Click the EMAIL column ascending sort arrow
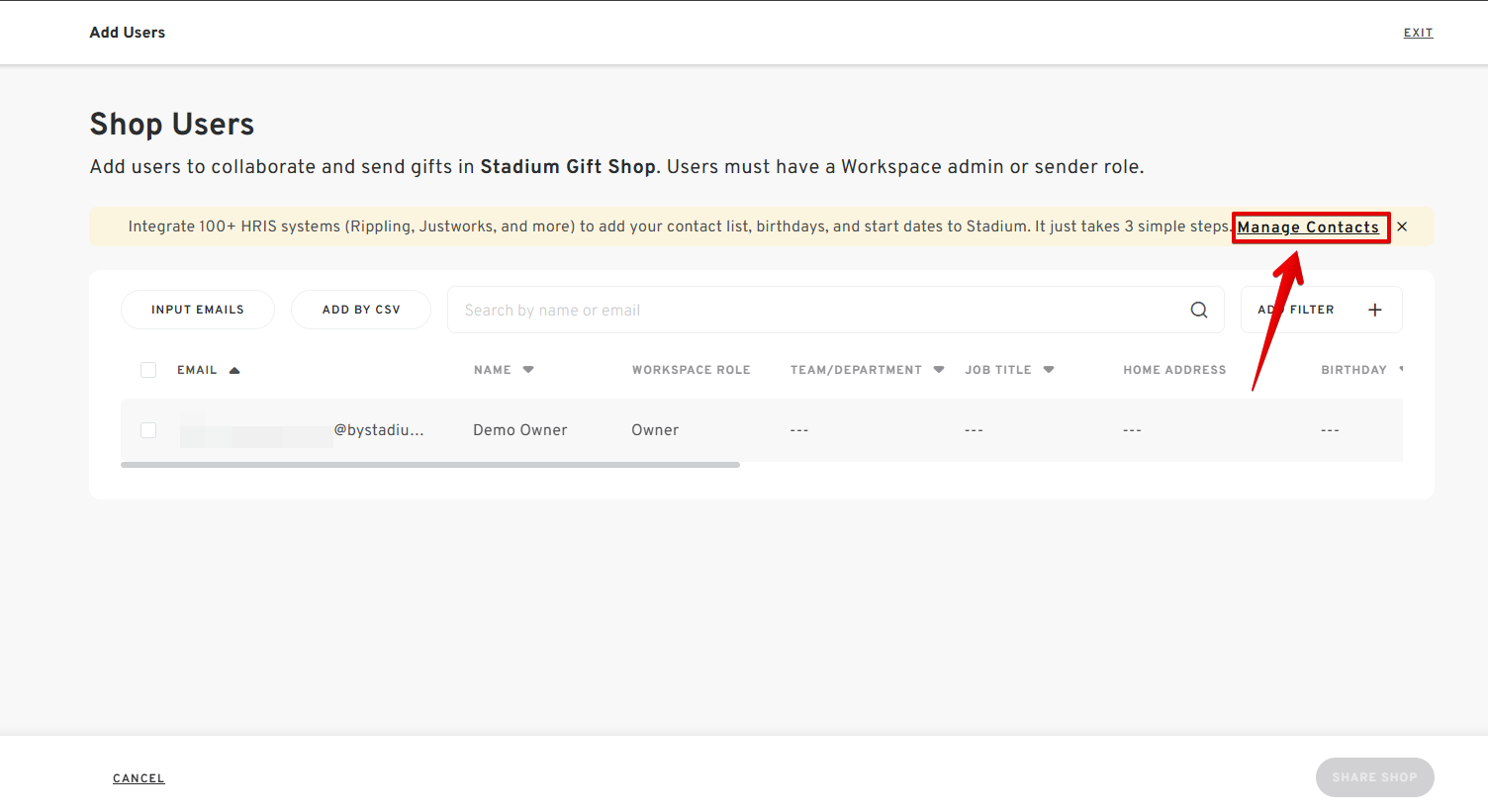The height and width of the screenshot is (812, 1488). coord(234,370)
